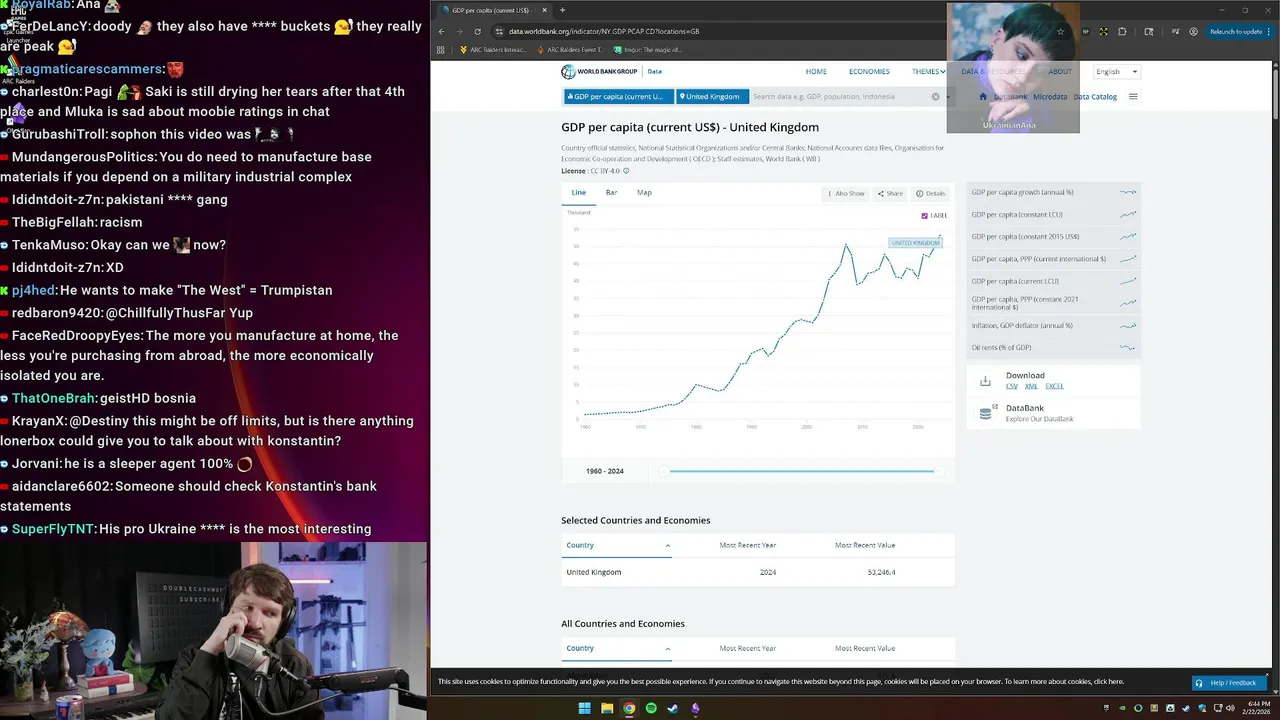
Task: Reload the page with the refresh icon
Action: point(477,31)
